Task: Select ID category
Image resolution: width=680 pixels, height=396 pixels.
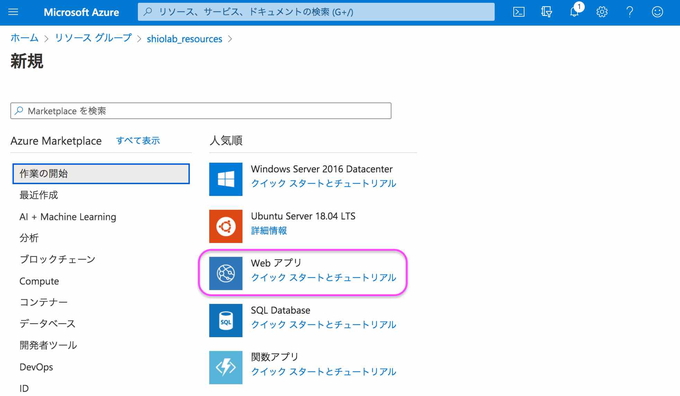Action: 24,388
